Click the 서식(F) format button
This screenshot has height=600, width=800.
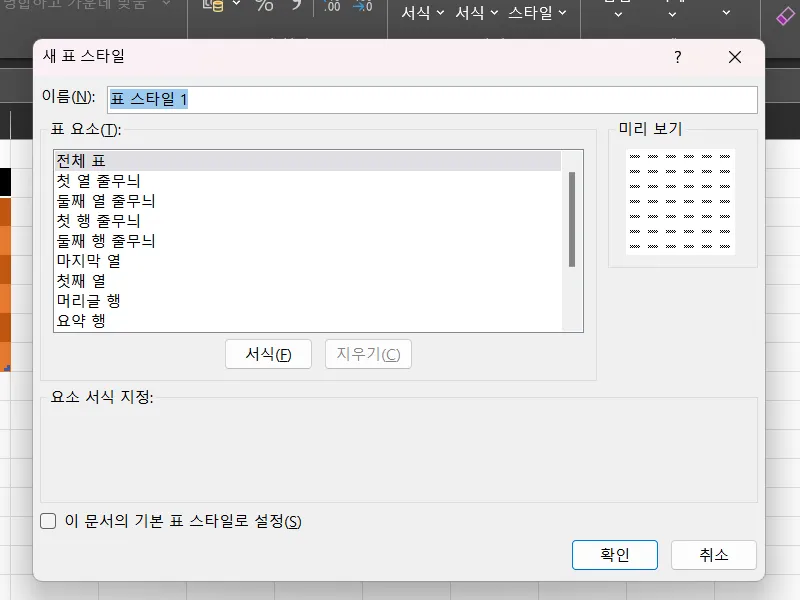click(268, 354)
